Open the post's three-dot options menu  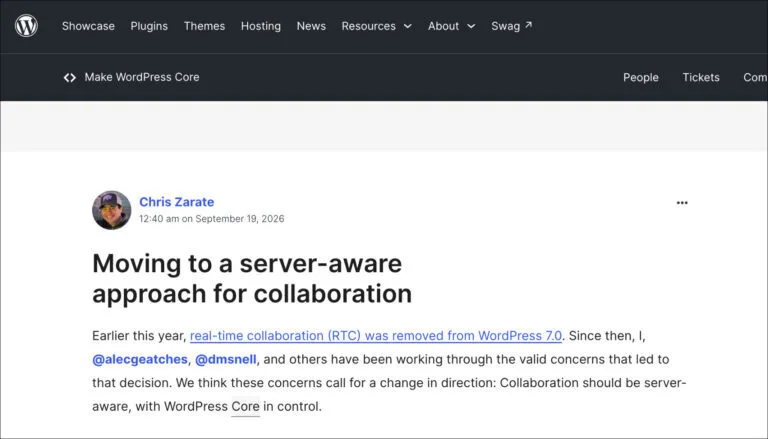[682, 203]
